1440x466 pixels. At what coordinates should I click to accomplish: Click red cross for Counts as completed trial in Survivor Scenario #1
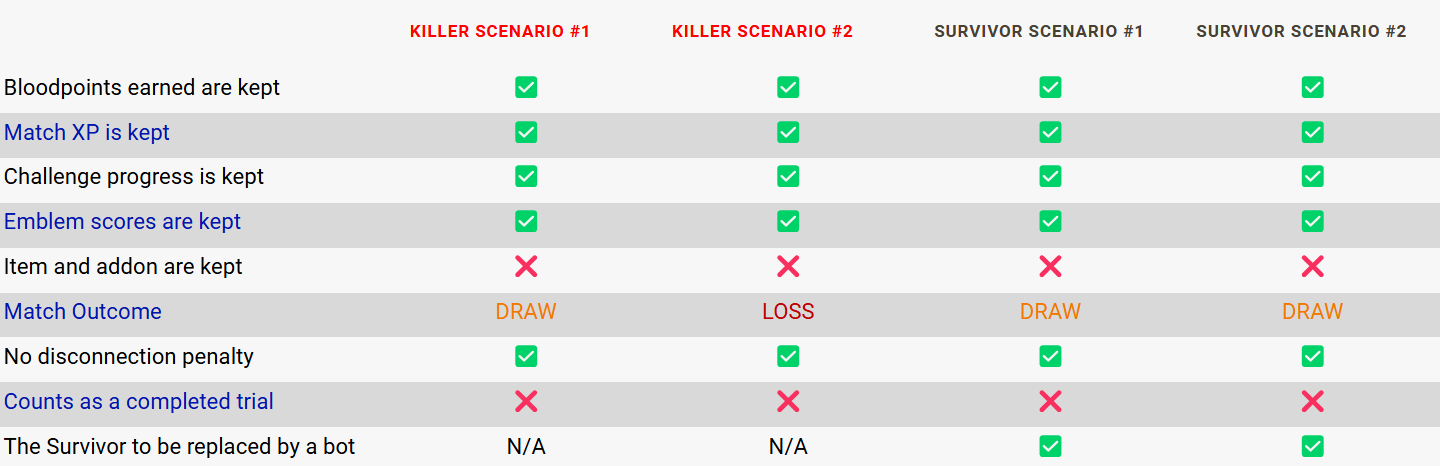tap(1050, 401)
